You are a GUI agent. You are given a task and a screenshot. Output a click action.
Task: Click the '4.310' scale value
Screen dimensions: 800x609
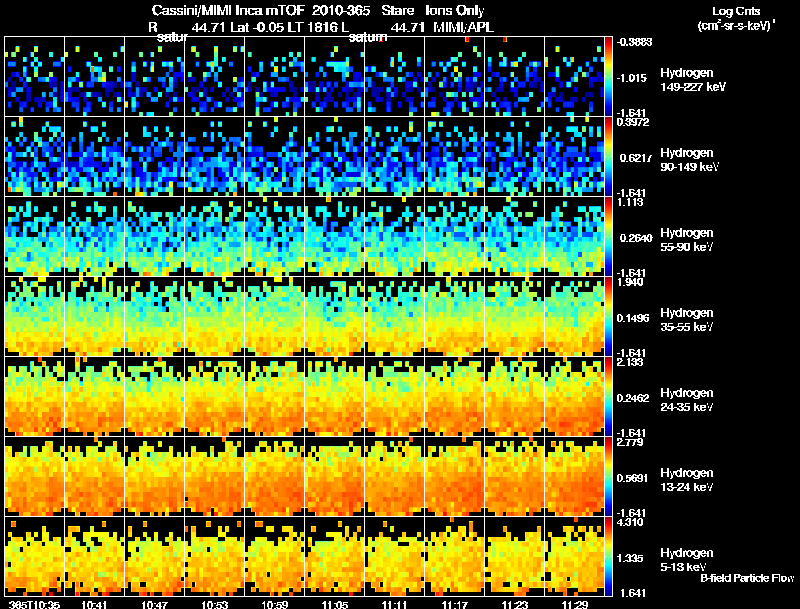pos(630,522)
